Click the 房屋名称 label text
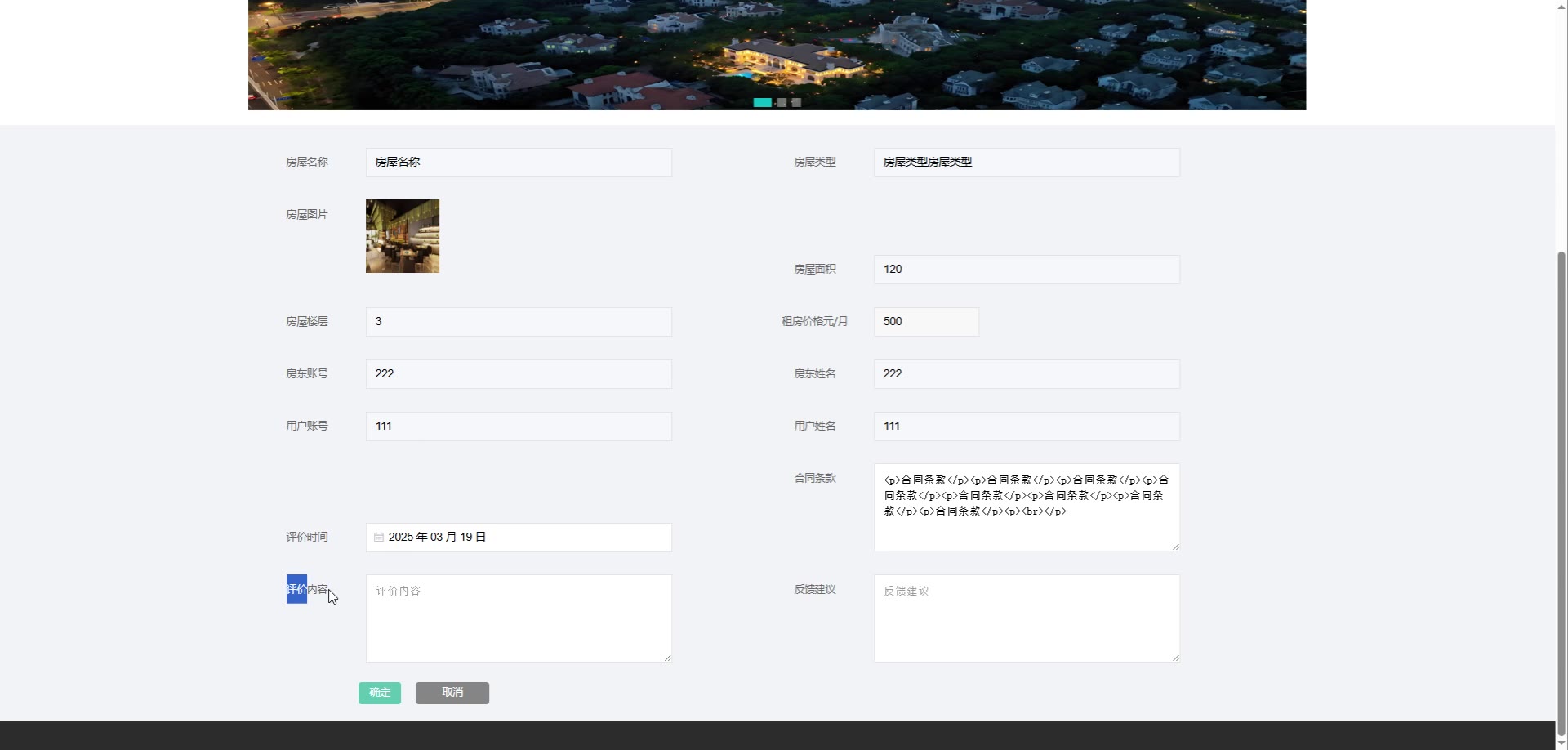This screenshot has height=750, width=1568. [307, 163]
